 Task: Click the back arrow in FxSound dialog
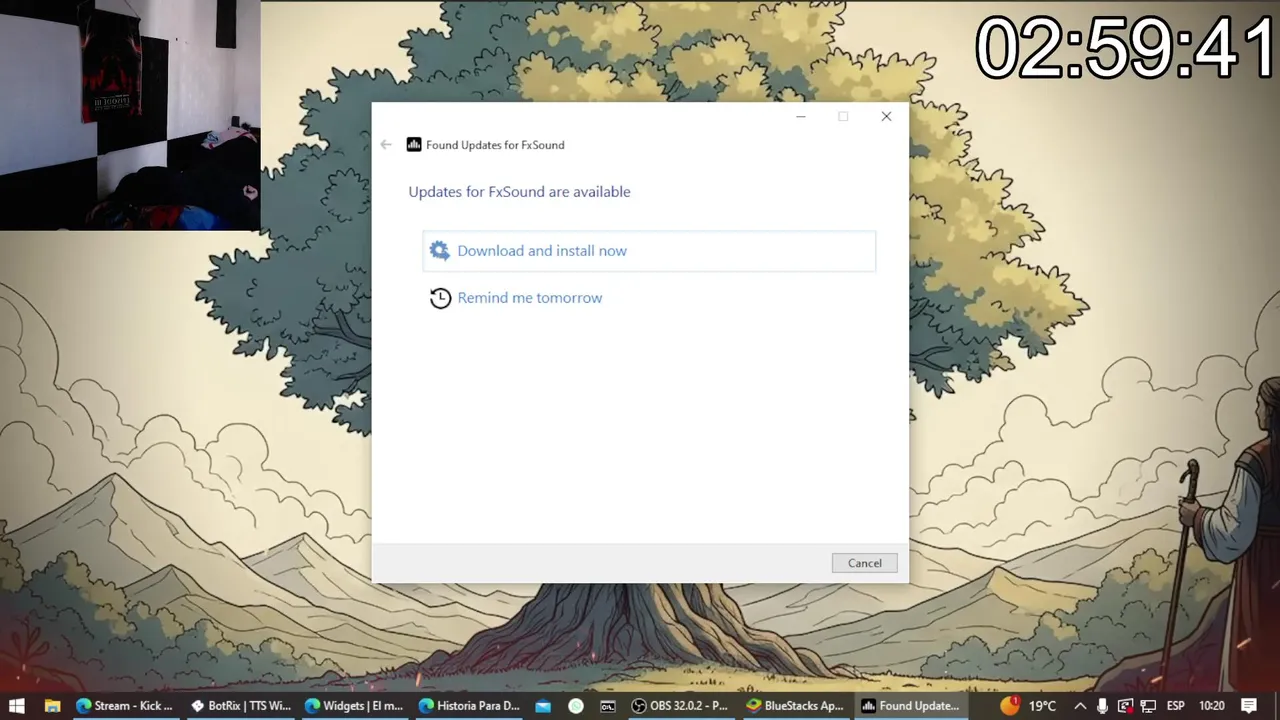tap(386, 145)
